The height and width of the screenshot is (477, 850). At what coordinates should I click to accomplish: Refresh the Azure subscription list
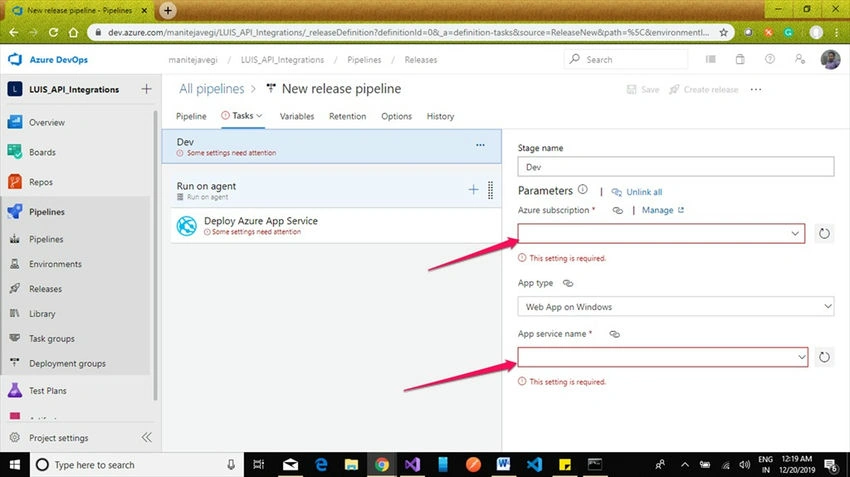coord(824,234)
